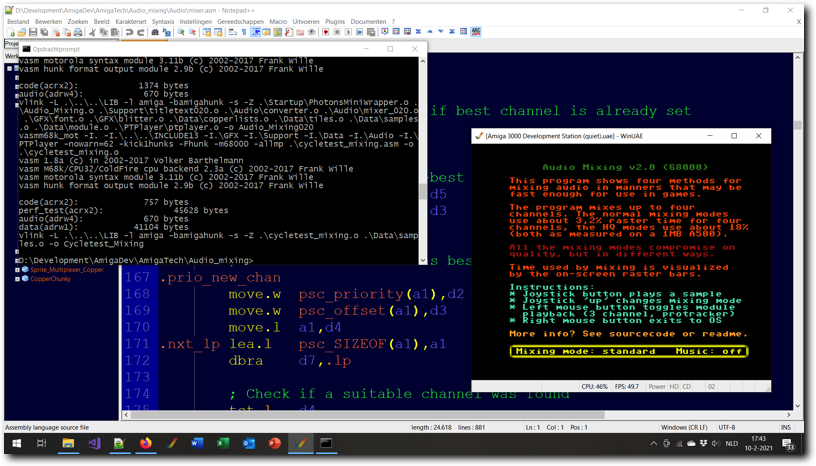Viewport: 816px width, 466px height.
Task: Open the Document Map toolbar icon
Action: coord(278,32)
